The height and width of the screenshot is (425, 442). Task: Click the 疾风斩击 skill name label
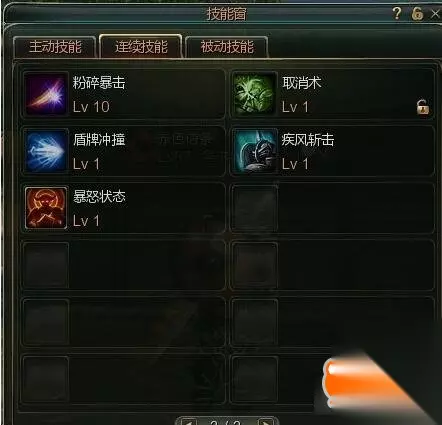308,140
